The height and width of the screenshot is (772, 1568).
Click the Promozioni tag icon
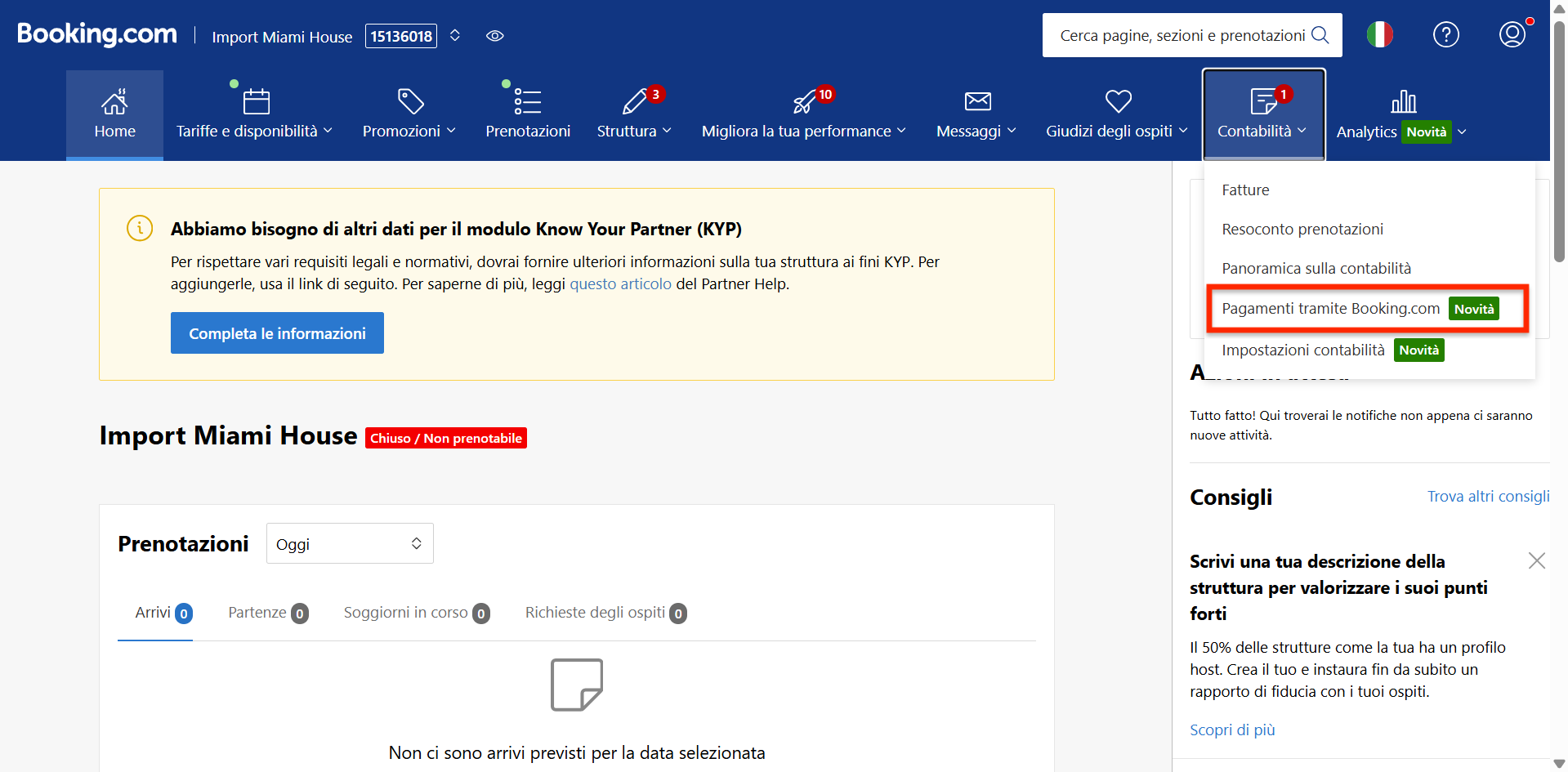[410, 102]
